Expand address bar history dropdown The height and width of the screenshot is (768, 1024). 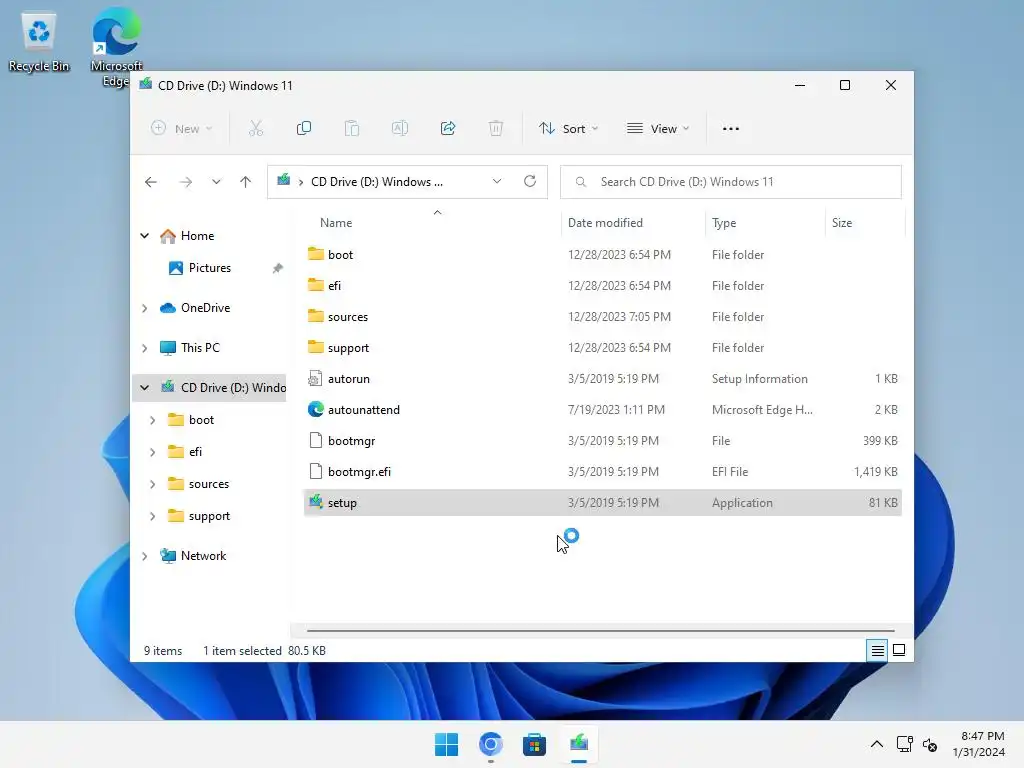[497, 182]
